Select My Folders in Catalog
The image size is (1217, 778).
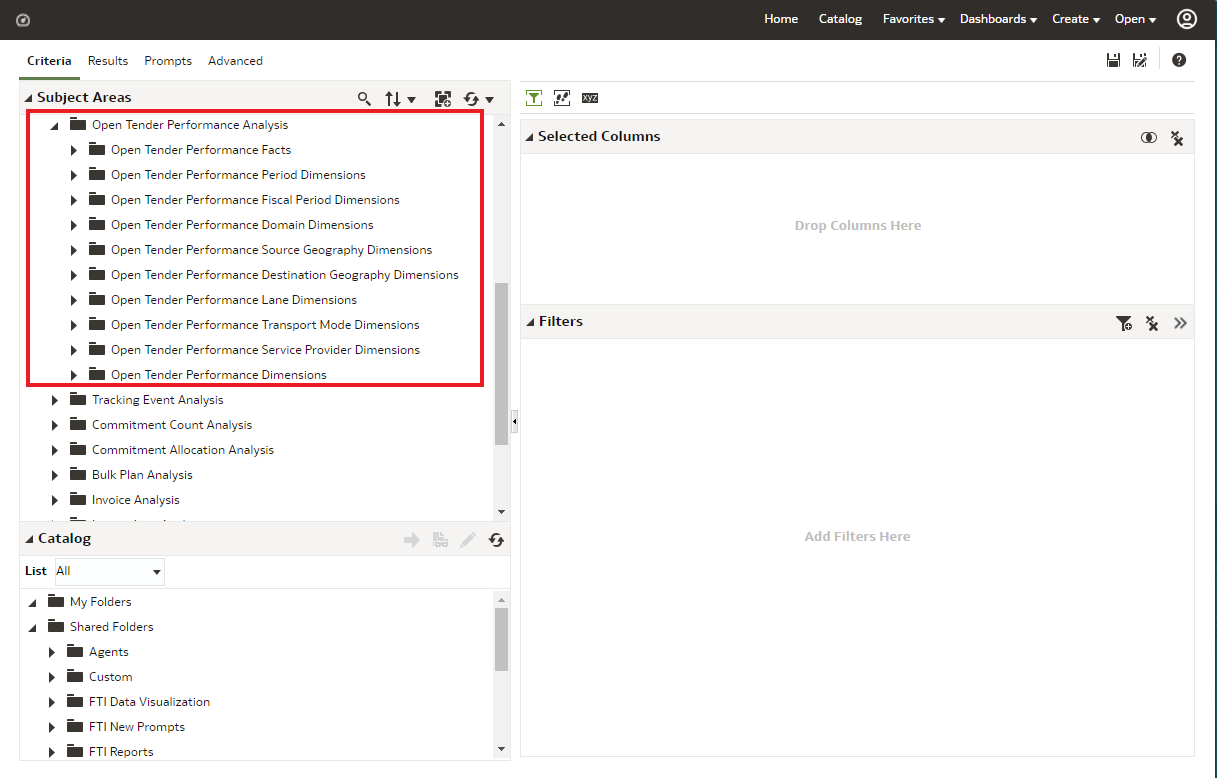100,602
